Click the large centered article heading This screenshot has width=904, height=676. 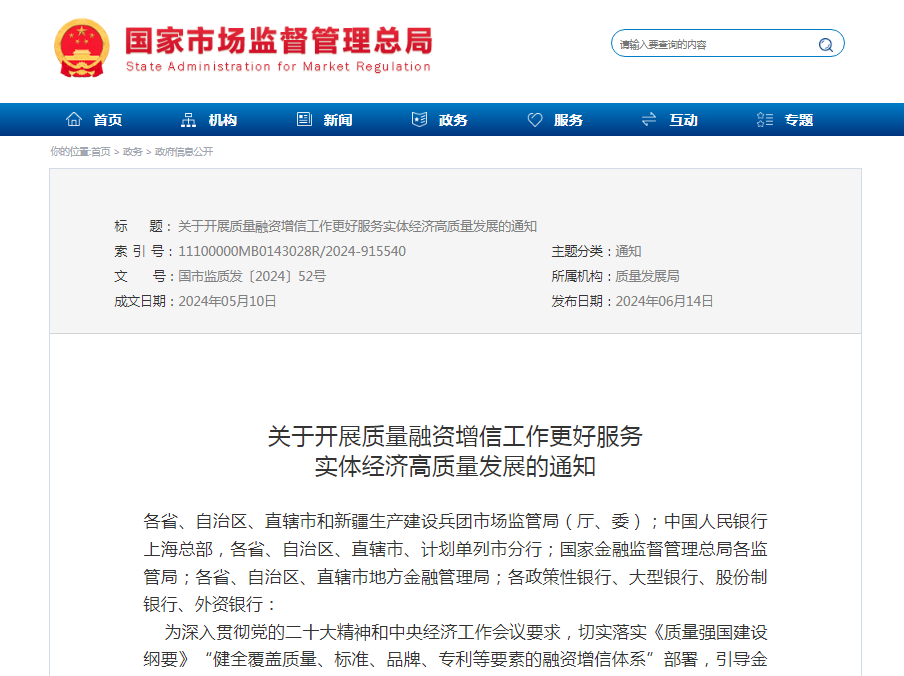tap(455, 451)
